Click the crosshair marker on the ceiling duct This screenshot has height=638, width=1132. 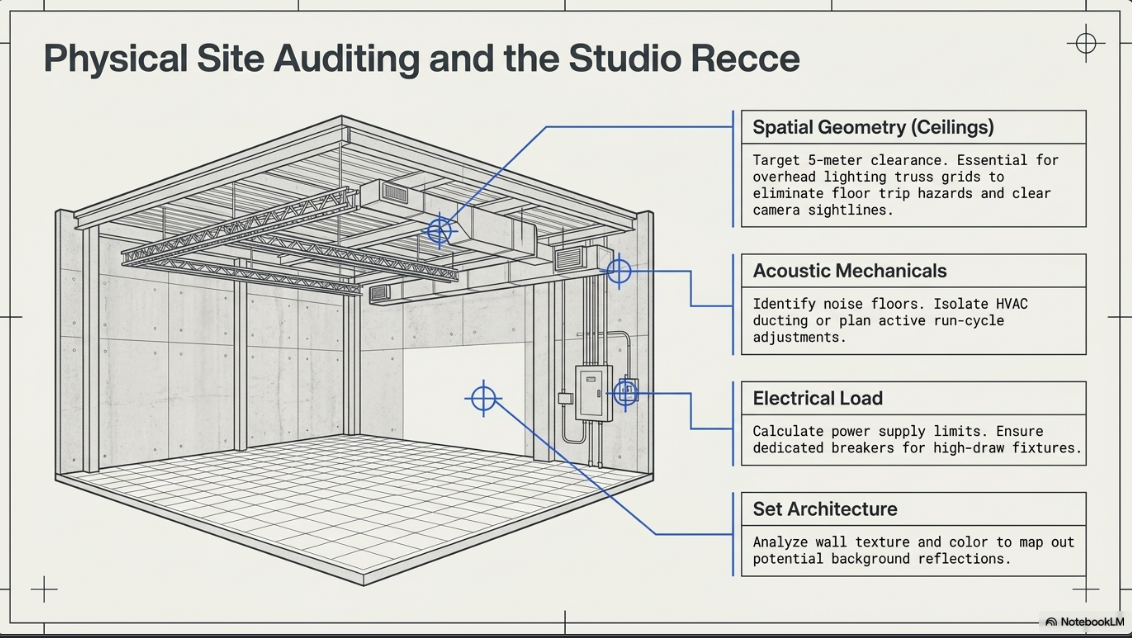[x=439, y=232]
